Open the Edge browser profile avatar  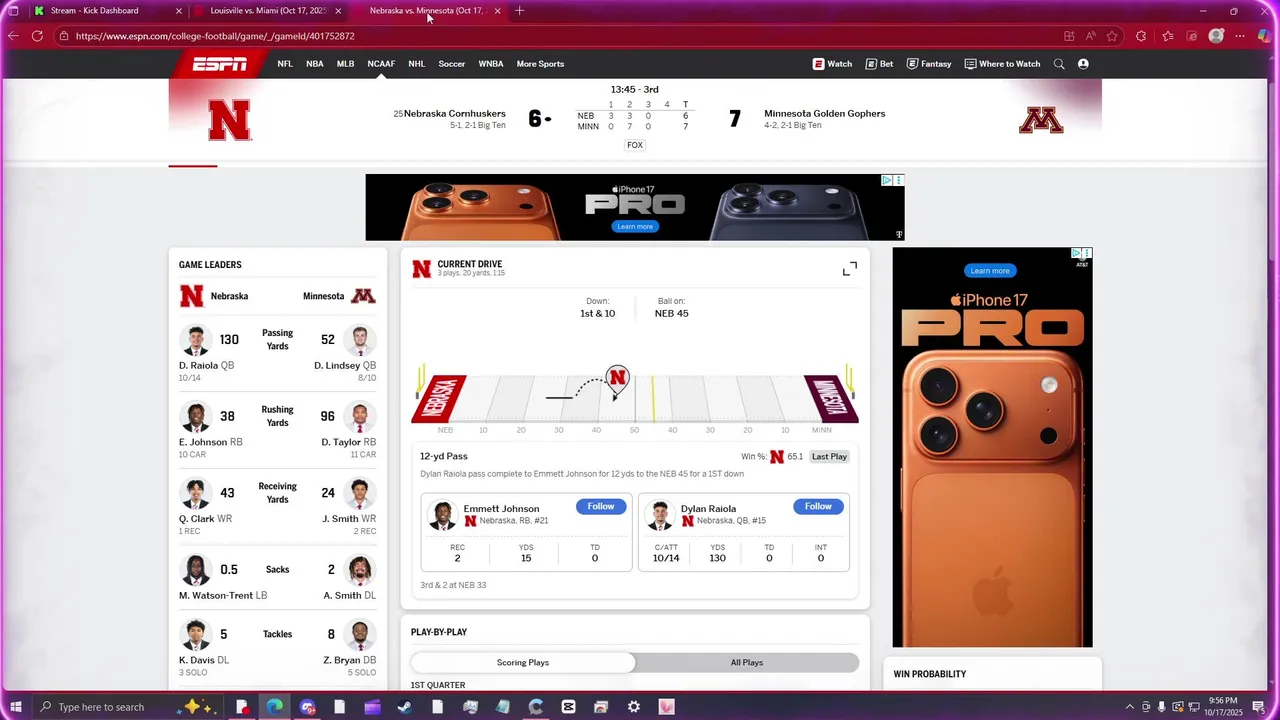click(x=1216, y=36)
